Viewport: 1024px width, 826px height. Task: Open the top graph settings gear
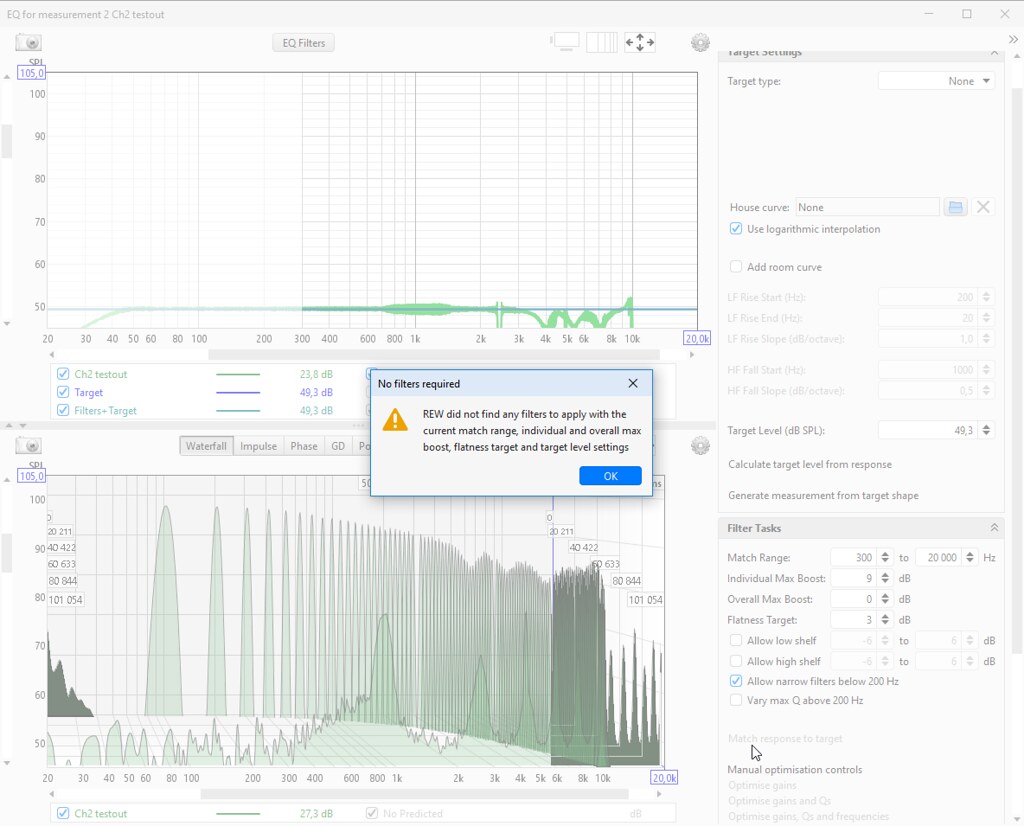(x=700, y=43)
